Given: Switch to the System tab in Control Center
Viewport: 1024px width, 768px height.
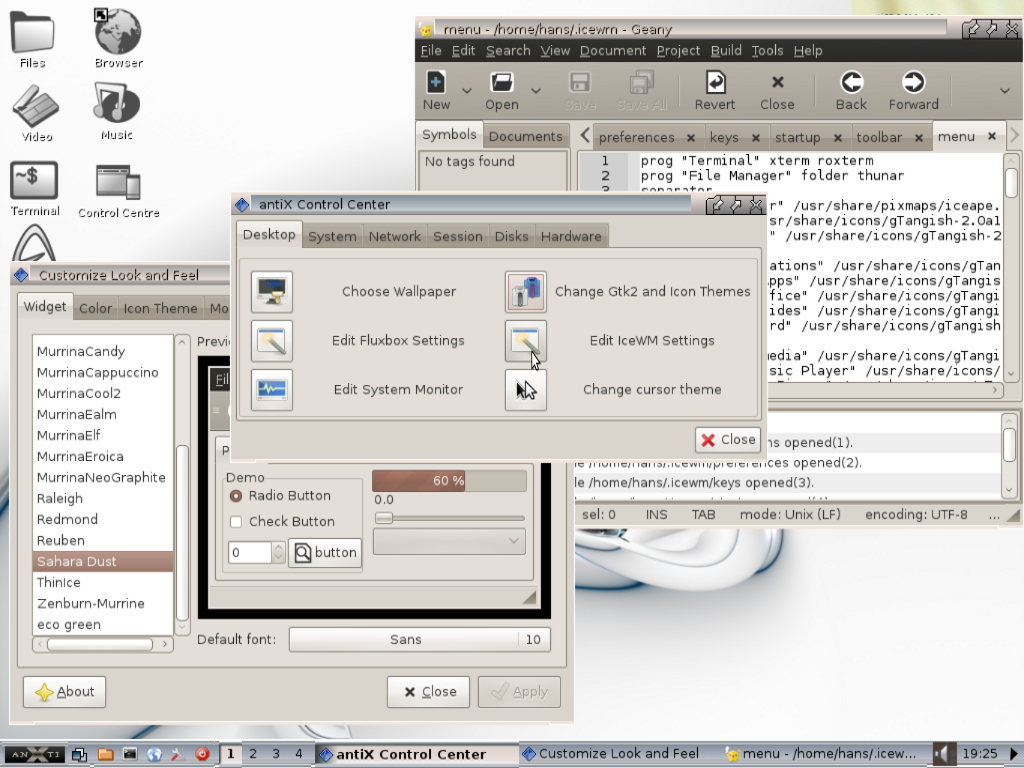Looking at the screenshot, I should pos(332,236).
